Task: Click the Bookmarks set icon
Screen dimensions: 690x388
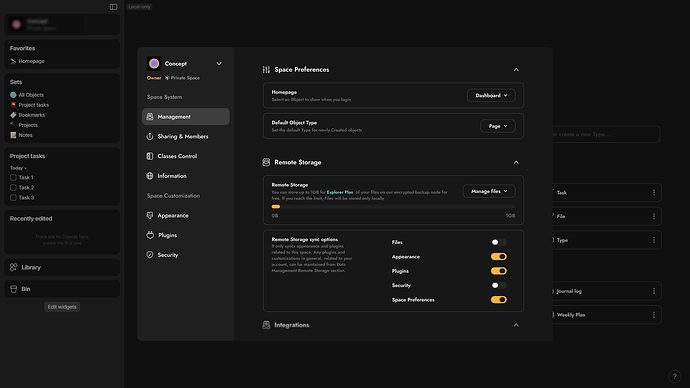Action: click(x=13, y=115)
